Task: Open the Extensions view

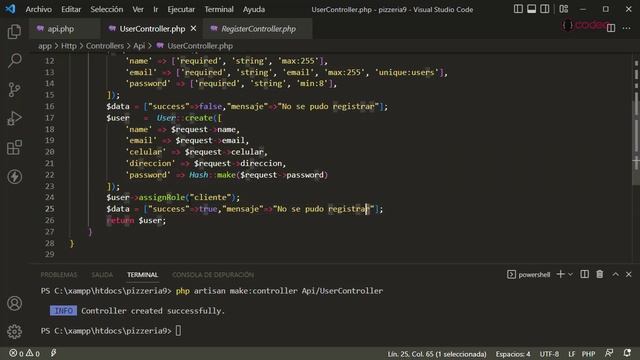Action: [x=14, y=147]
